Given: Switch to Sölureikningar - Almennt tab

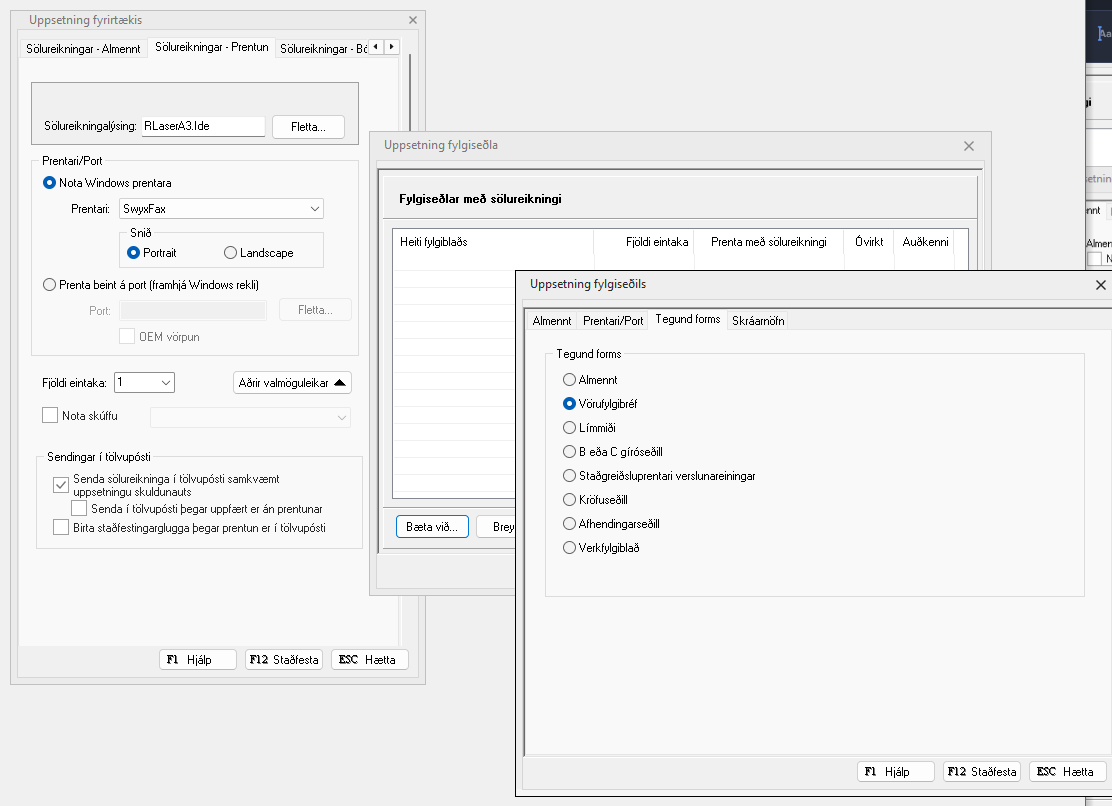Looking at the screenshot, I should click(x=84, y=48).
